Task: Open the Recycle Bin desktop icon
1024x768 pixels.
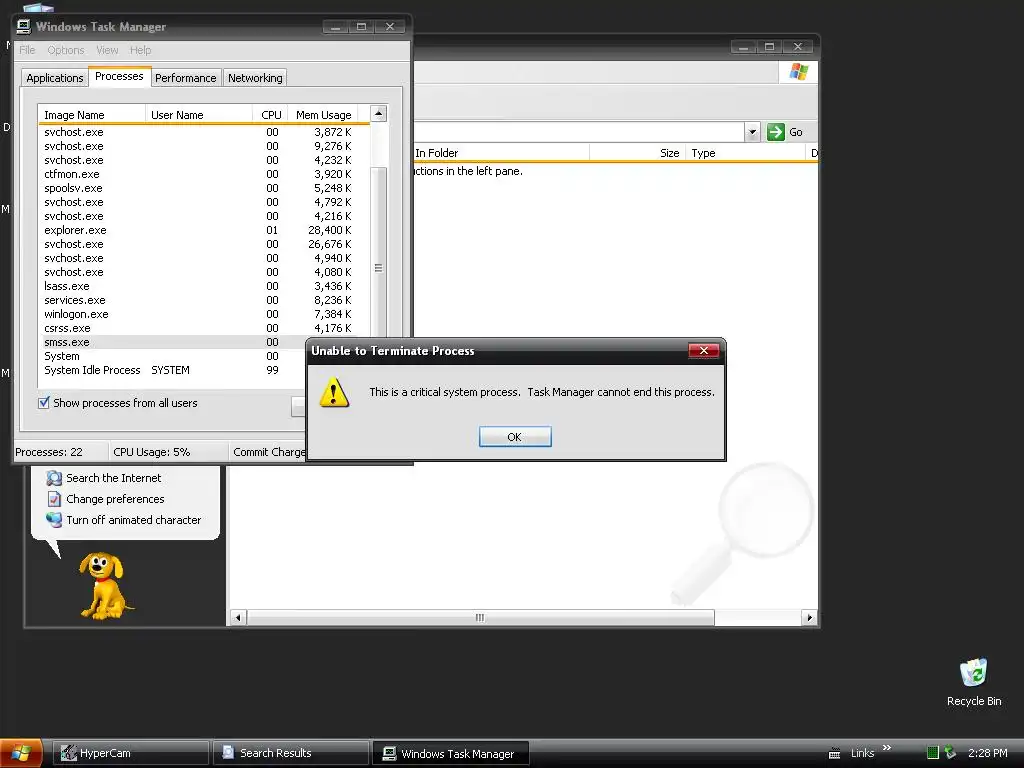Action: pos(974,682)
